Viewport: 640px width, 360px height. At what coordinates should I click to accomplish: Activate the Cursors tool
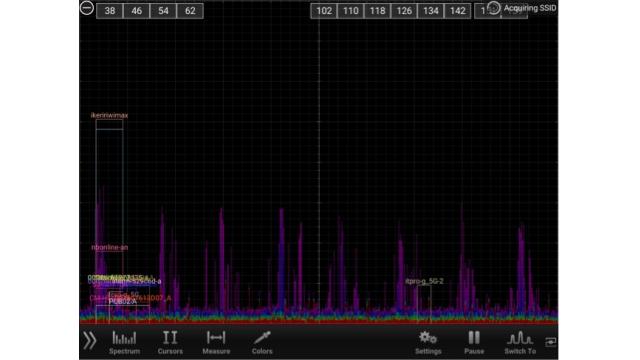pos(170,342)
